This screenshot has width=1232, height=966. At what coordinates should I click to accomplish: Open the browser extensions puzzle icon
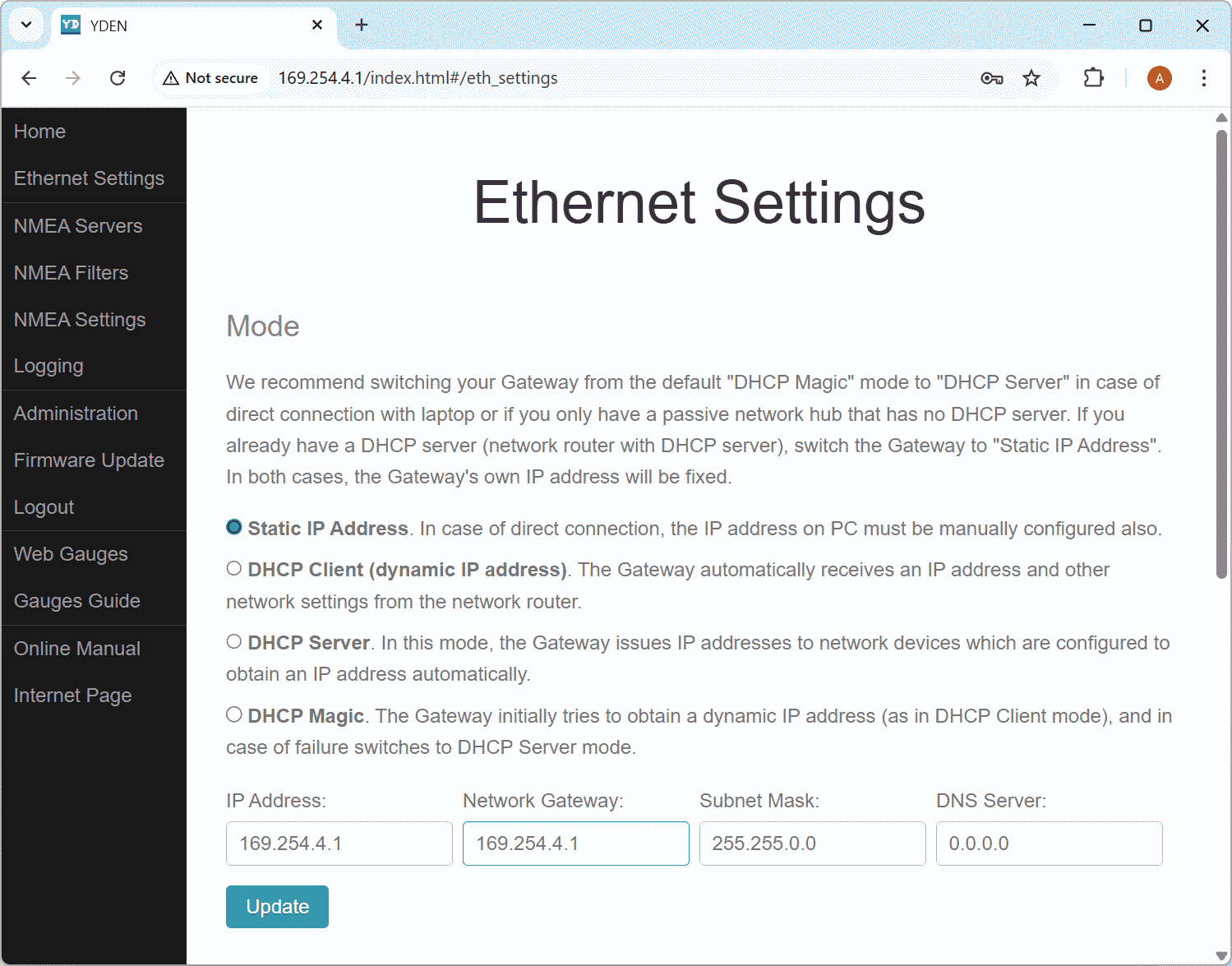(1093, 77)
